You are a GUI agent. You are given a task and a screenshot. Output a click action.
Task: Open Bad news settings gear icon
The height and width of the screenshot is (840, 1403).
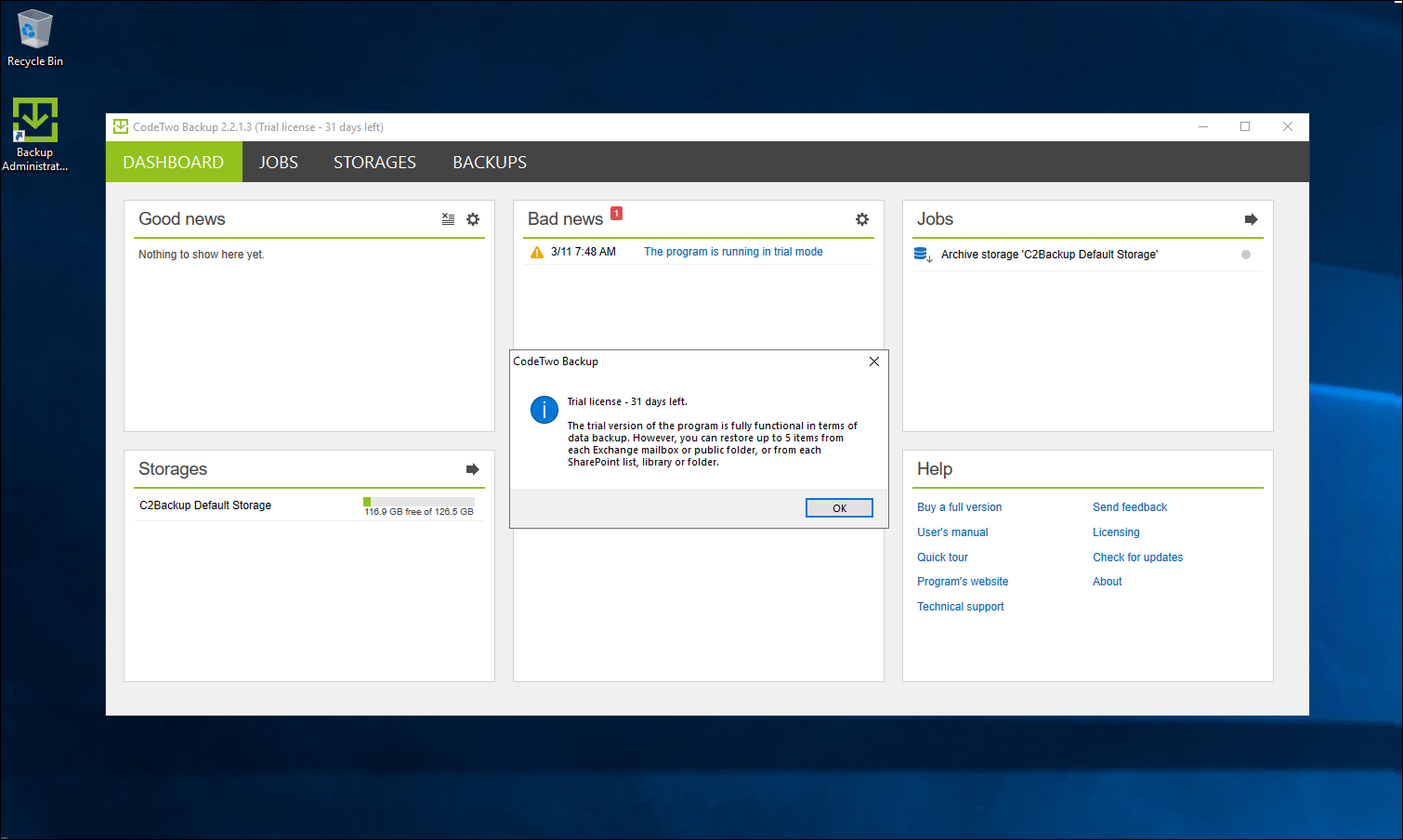click(x=862, y=219)
